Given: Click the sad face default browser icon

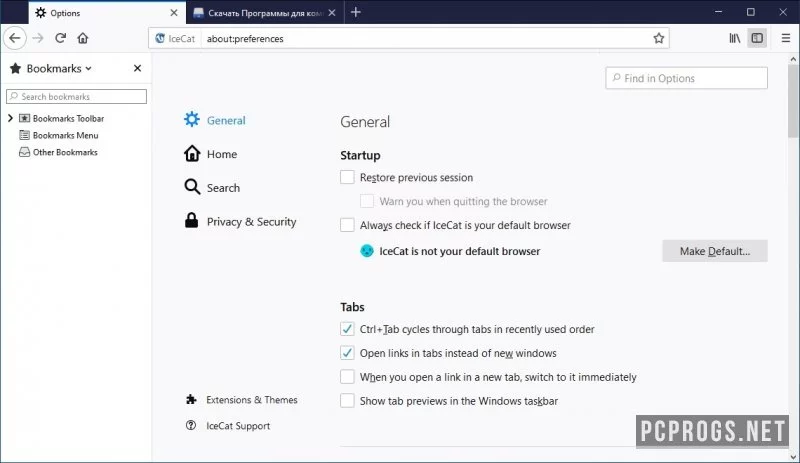Looking at the screenshot, I should 367,251.
